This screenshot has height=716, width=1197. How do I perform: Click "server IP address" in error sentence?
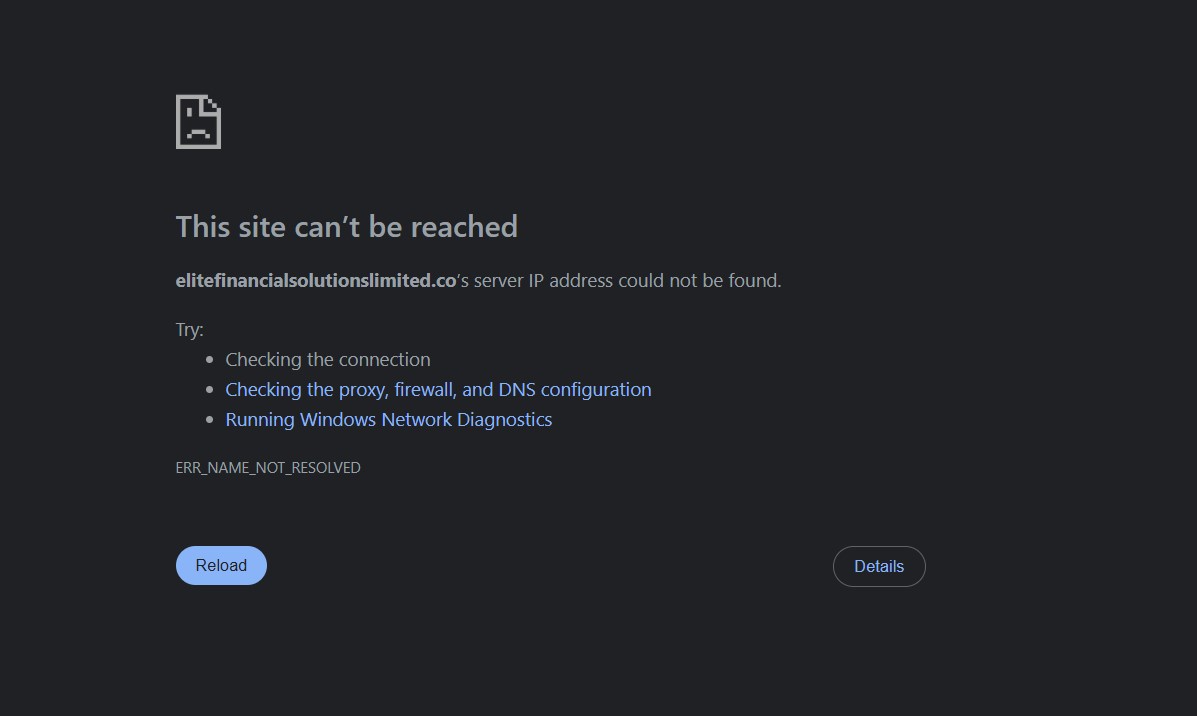click(542, 281)
